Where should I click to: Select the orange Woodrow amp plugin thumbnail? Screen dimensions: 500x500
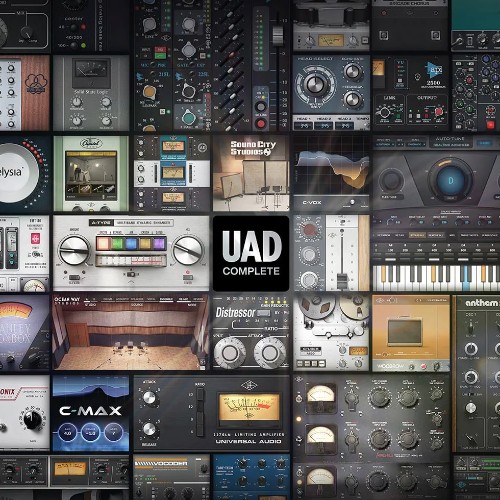(411, 332)
